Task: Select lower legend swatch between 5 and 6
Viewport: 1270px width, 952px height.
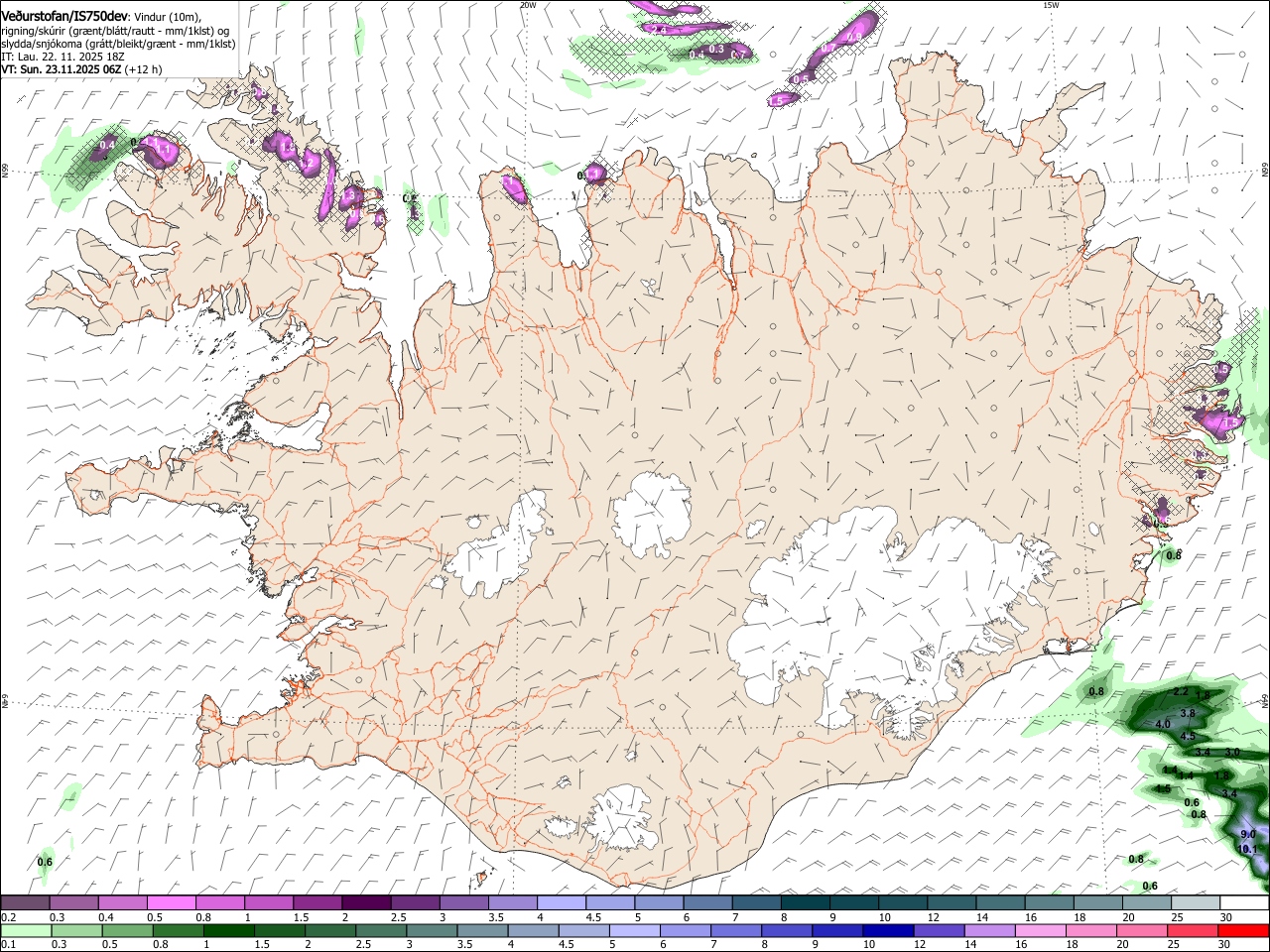Action: click(634, 930)
